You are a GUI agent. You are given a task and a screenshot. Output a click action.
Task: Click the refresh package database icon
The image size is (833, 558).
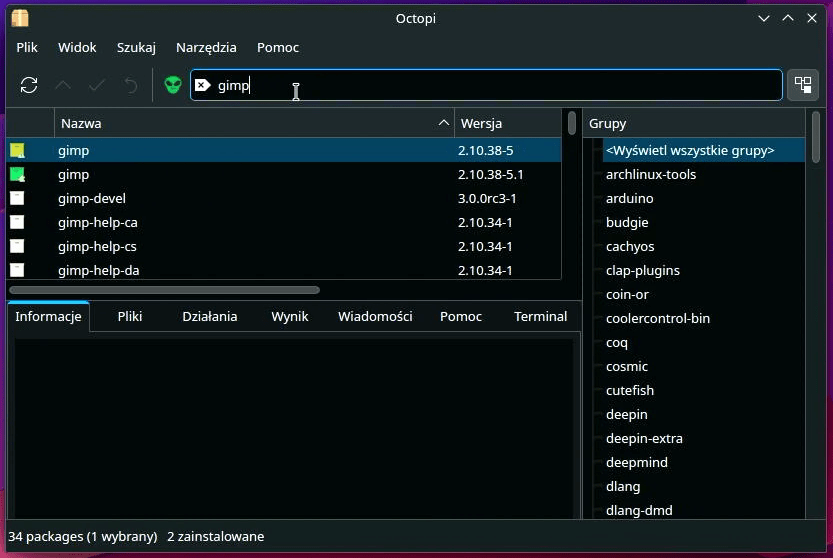pyautogui.click(x=29, y=85)
